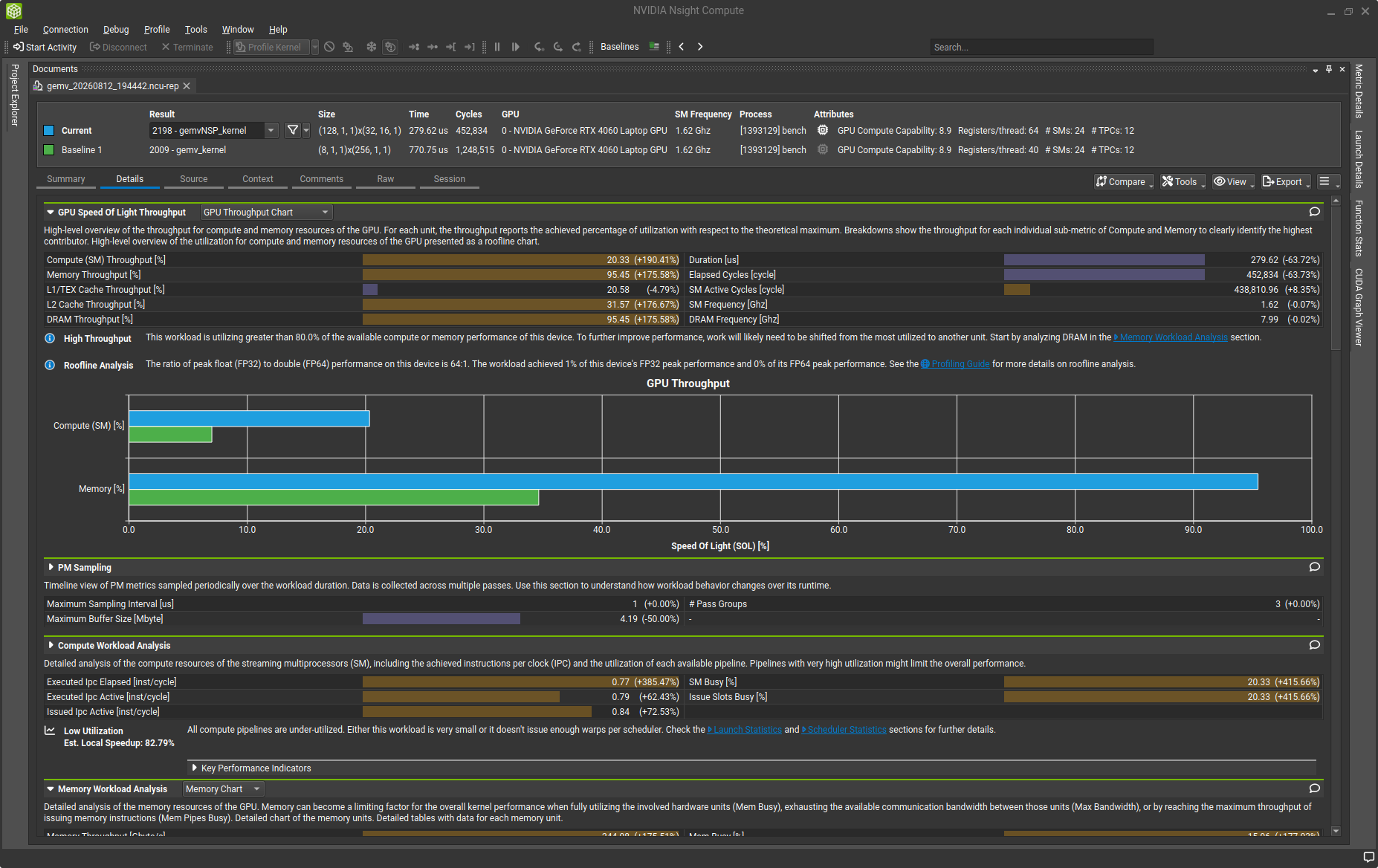Viewport: 1378px width, 868px height.
Task: Open the Help menu
Action: point(278,30)
